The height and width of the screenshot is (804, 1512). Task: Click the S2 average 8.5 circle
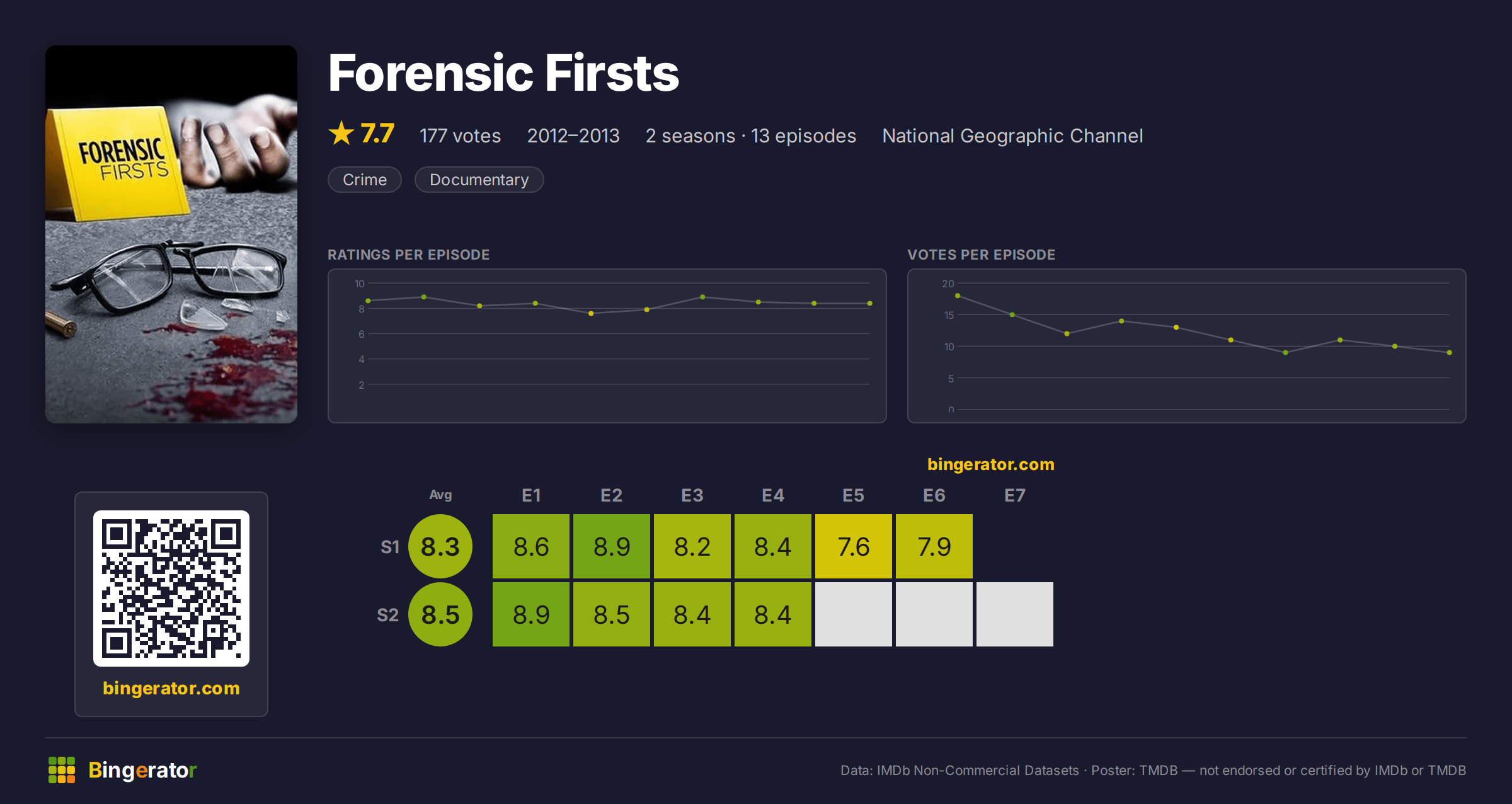coord(440,614)
